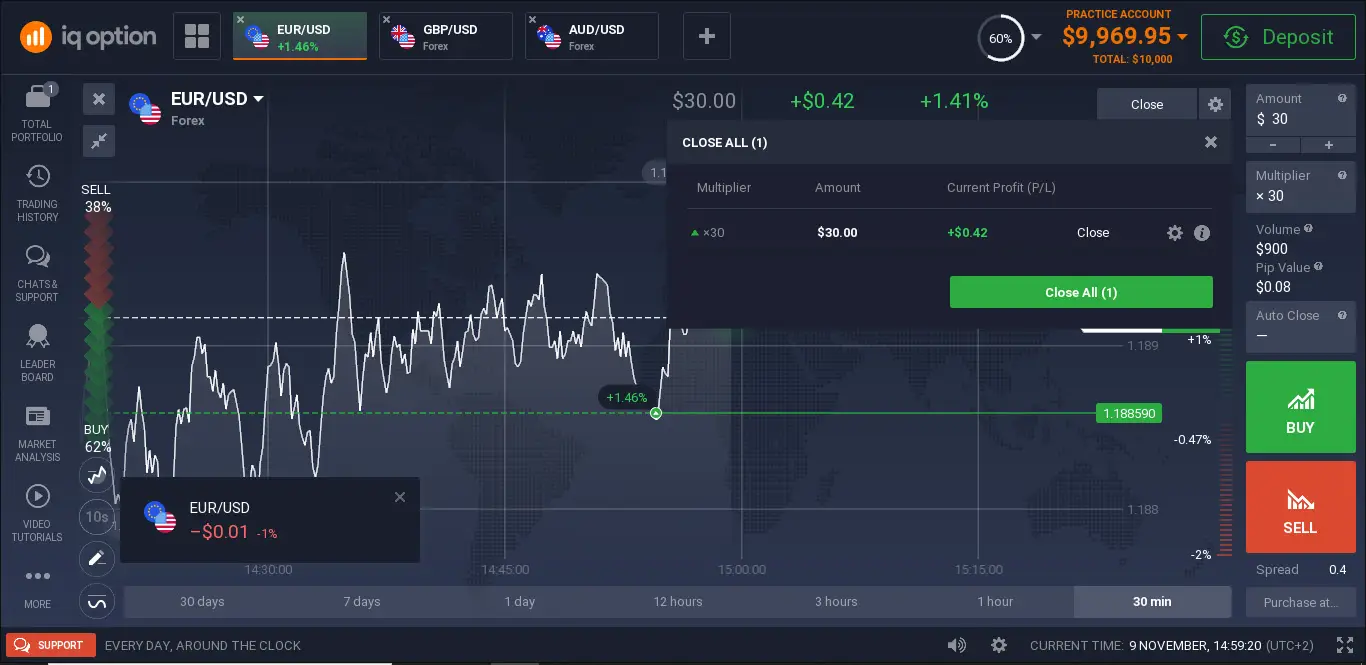This screenshot has width=1366, height=665.
Task: Select the 1 hour timeframe
Action: click(x=995, y=602)
